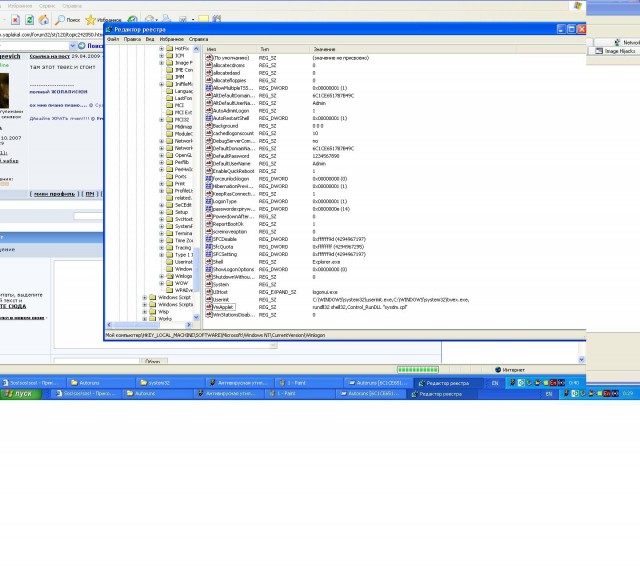The width and height of the screenshot is (640, 569).
Task: Open Internet Explorer Сервис menu
Action: tap(47, 6)
